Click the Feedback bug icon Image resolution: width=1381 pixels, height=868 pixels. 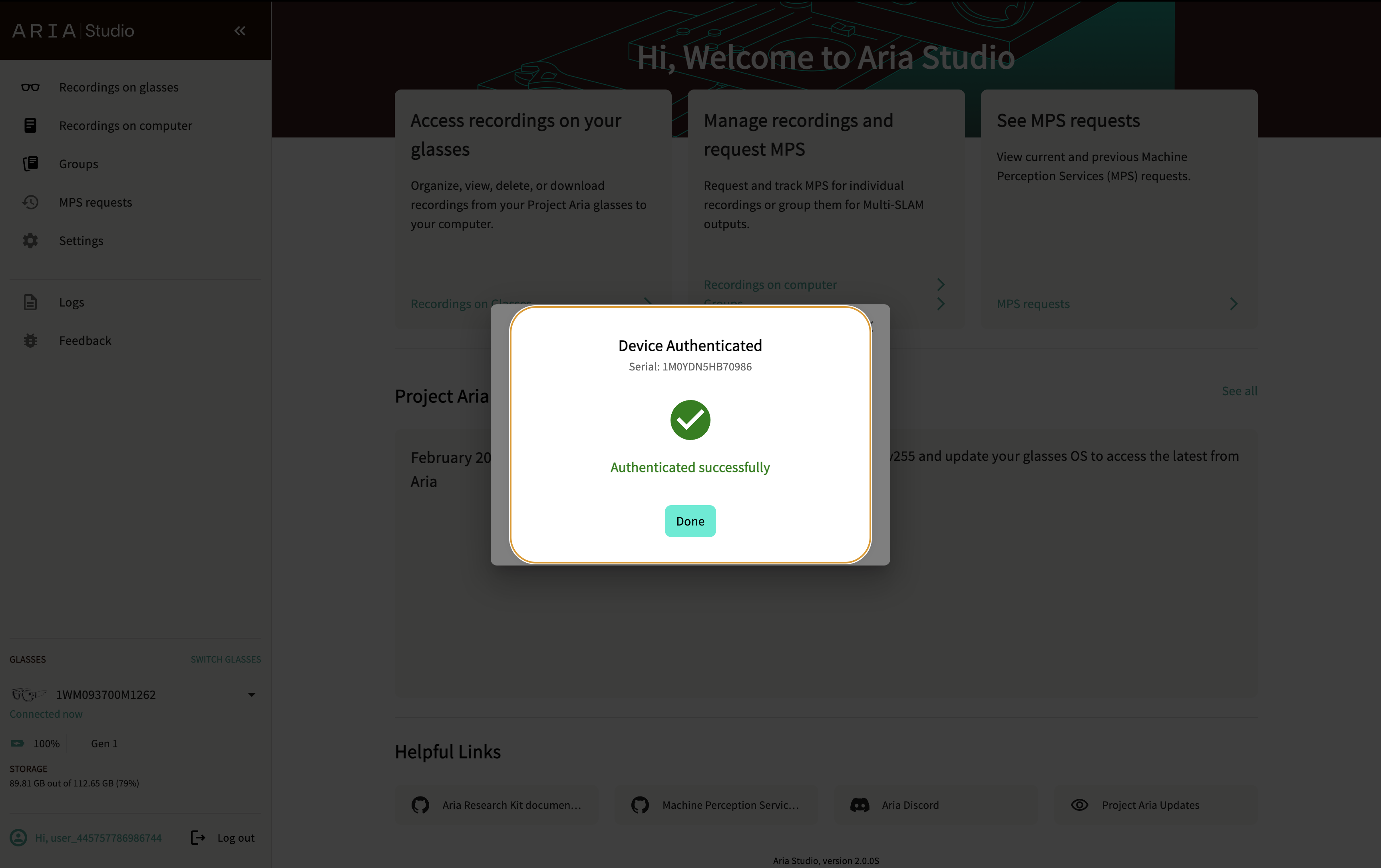click(x=30, y=341)
